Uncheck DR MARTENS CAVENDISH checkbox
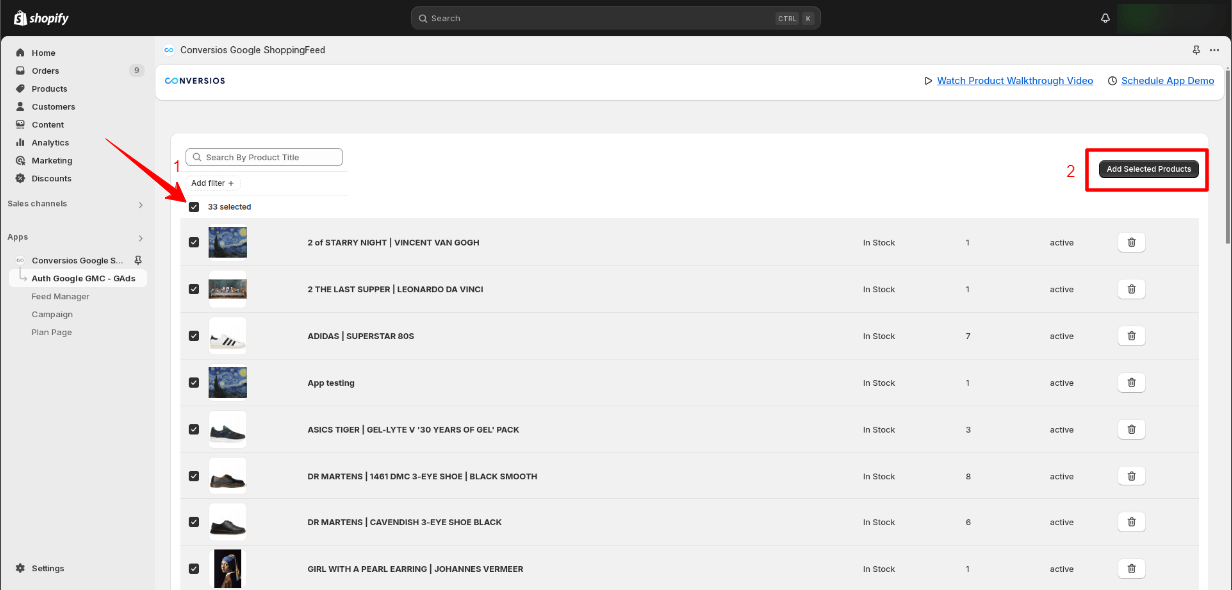 [x=194, y=522]
